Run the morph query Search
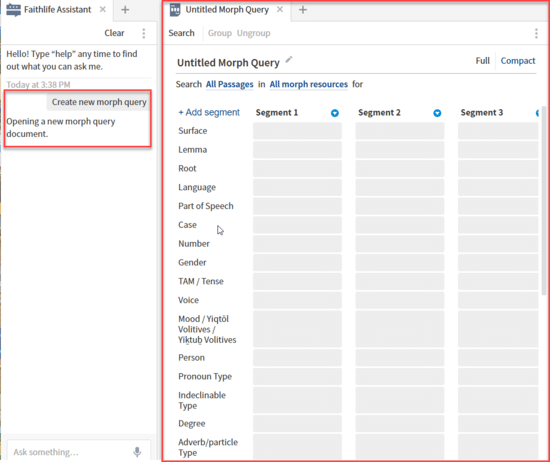Screen dimensions: 550x462 coord(181,33)
